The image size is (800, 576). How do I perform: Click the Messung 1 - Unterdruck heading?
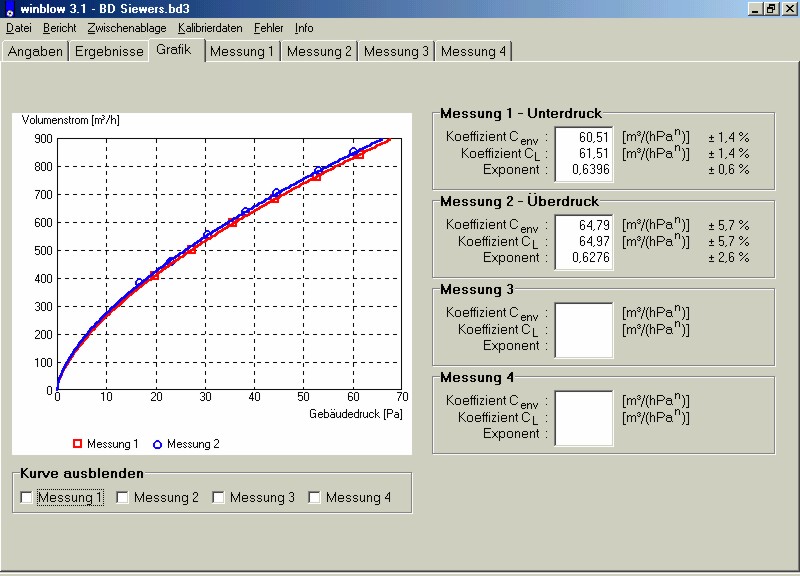pyautogui.click(x=521, y=113)
